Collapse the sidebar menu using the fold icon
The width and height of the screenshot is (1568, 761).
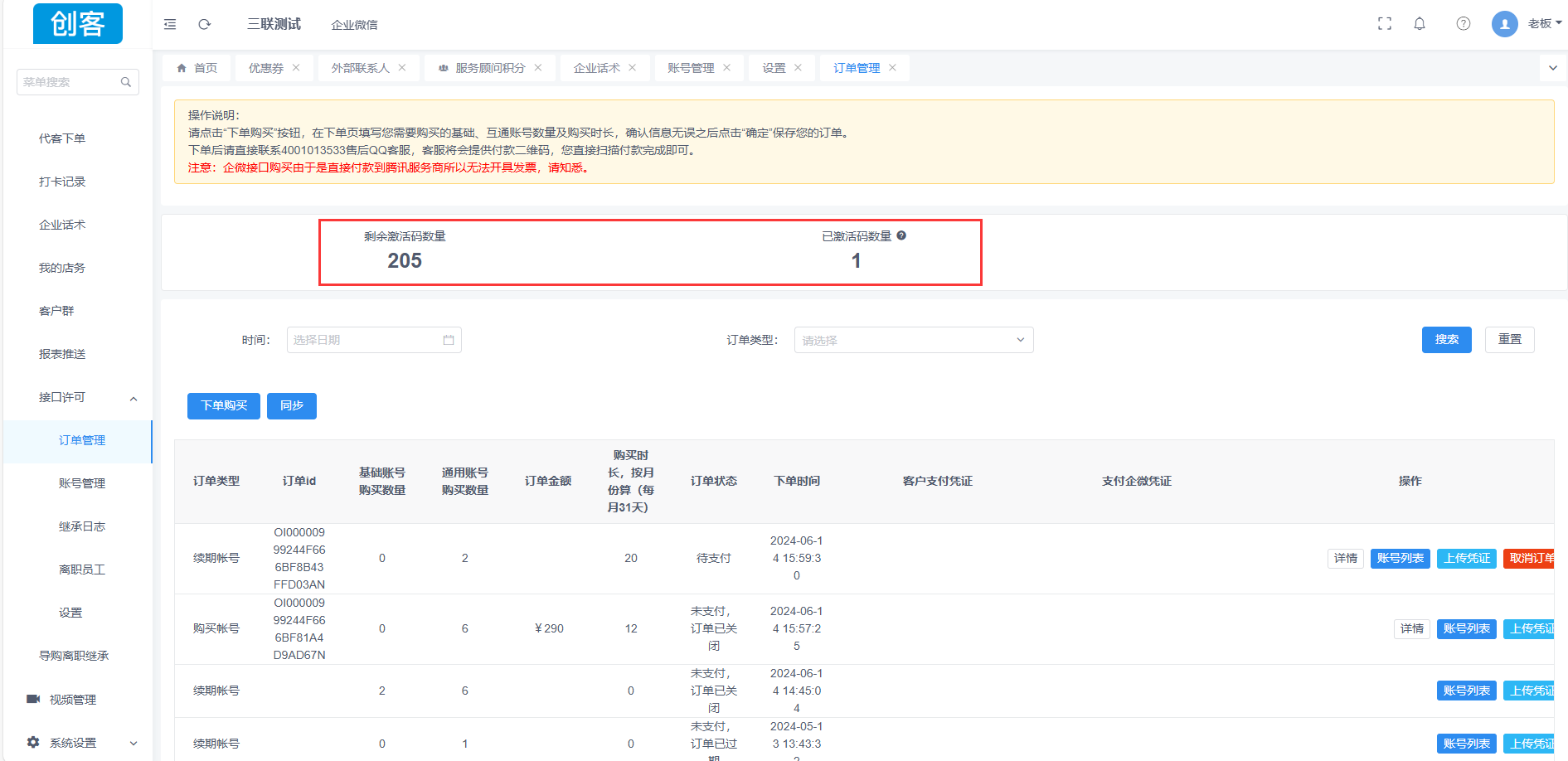point(170,25)
